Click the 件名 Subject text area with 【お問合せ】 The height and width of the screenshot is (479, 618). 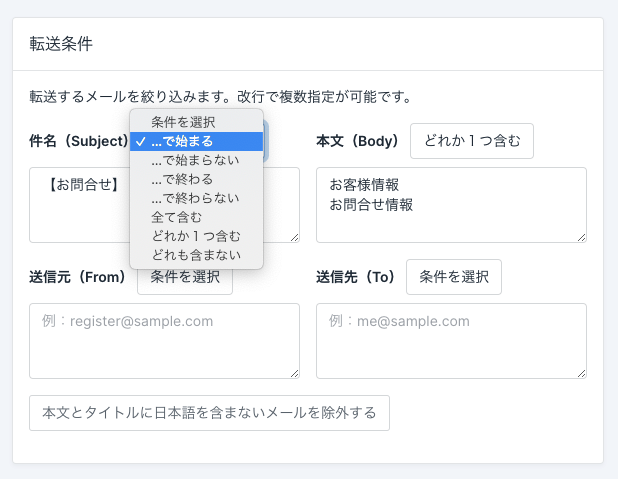click(80, 205)
